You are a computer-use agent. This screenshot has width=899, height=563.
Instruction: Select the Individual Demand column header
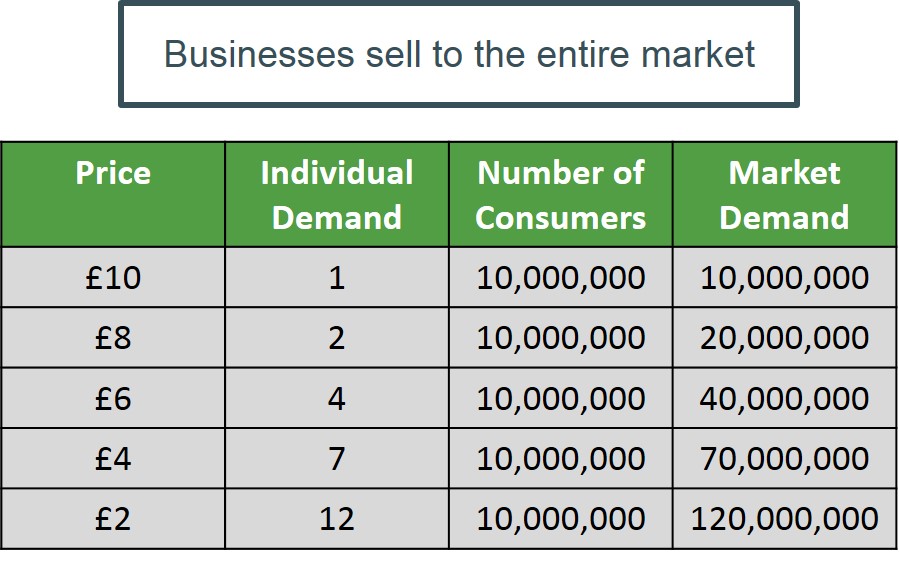tap(337, 194)
